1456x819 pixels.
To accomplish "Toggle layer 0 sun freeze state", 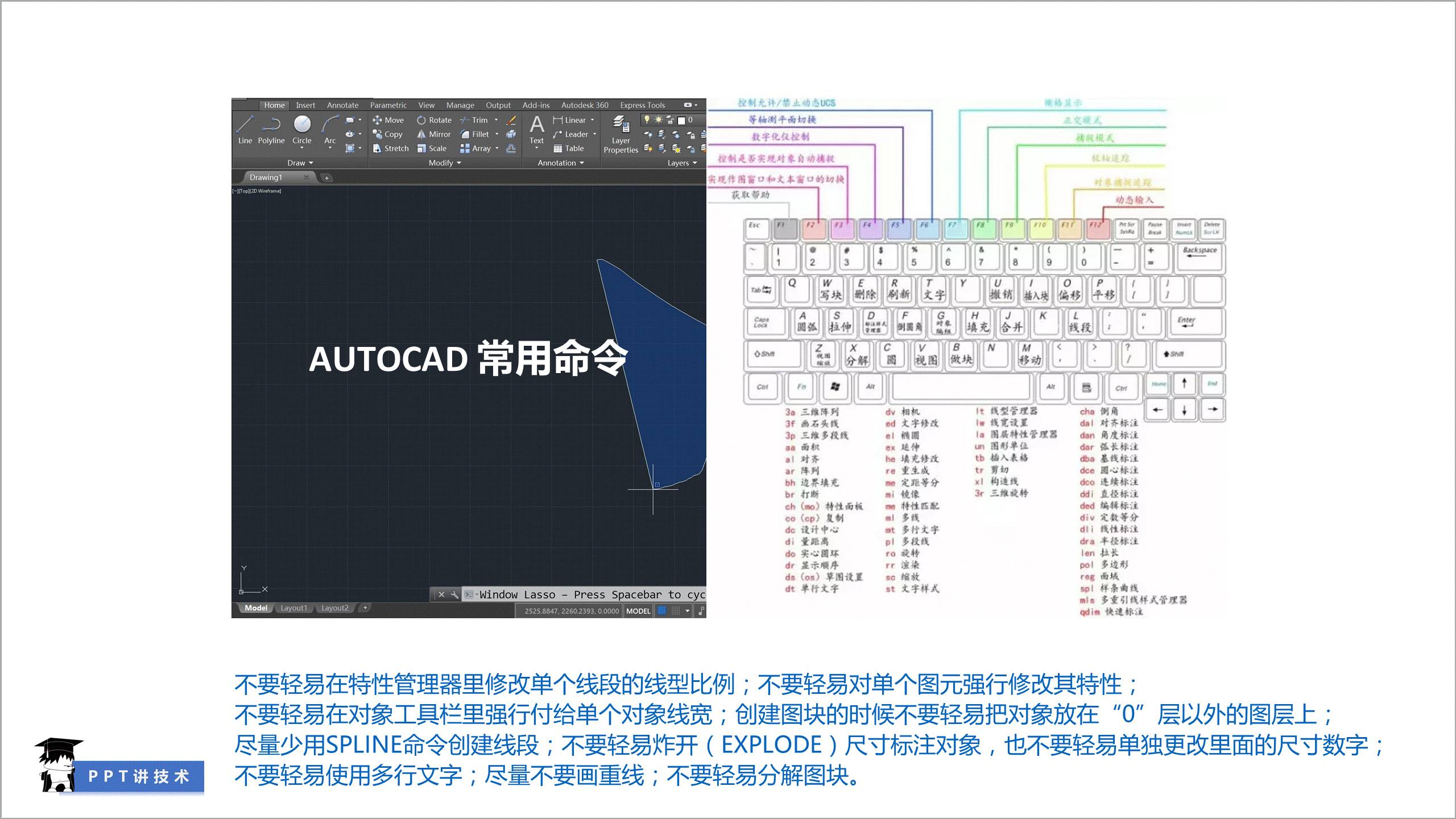I will pyautogui.click(x=658, y=119).
